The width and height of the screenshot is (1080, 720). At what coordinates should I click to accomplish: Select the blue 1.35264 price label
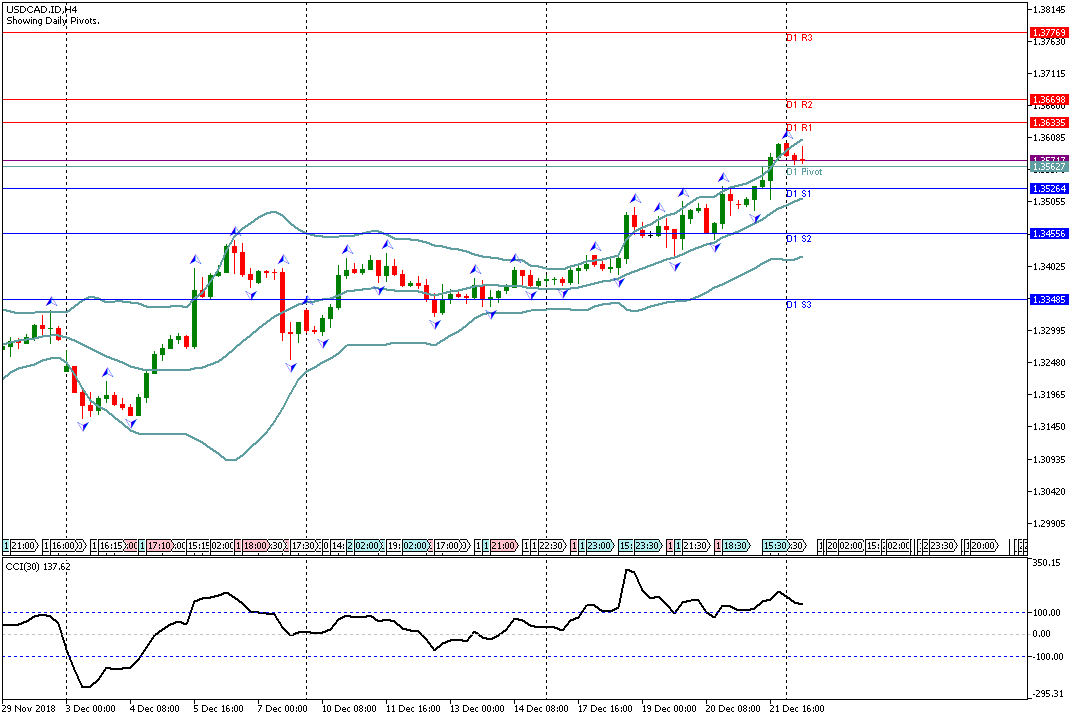click(1048, 189)
